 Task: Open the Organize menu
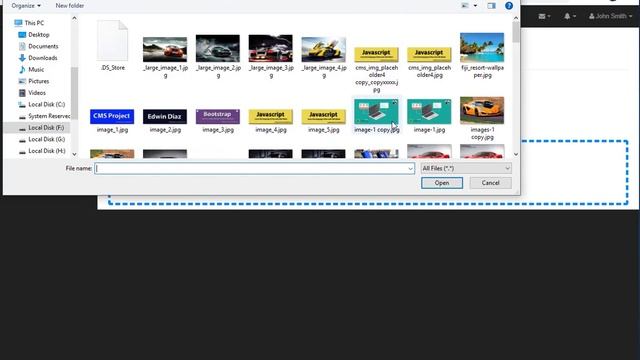click(26, 6)
